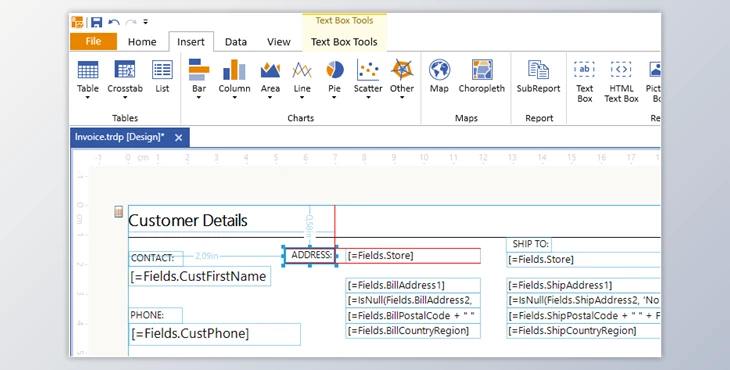This screenshot has height=370, width=730.
Task: Insert a Choropleth map
Action: 481,75
